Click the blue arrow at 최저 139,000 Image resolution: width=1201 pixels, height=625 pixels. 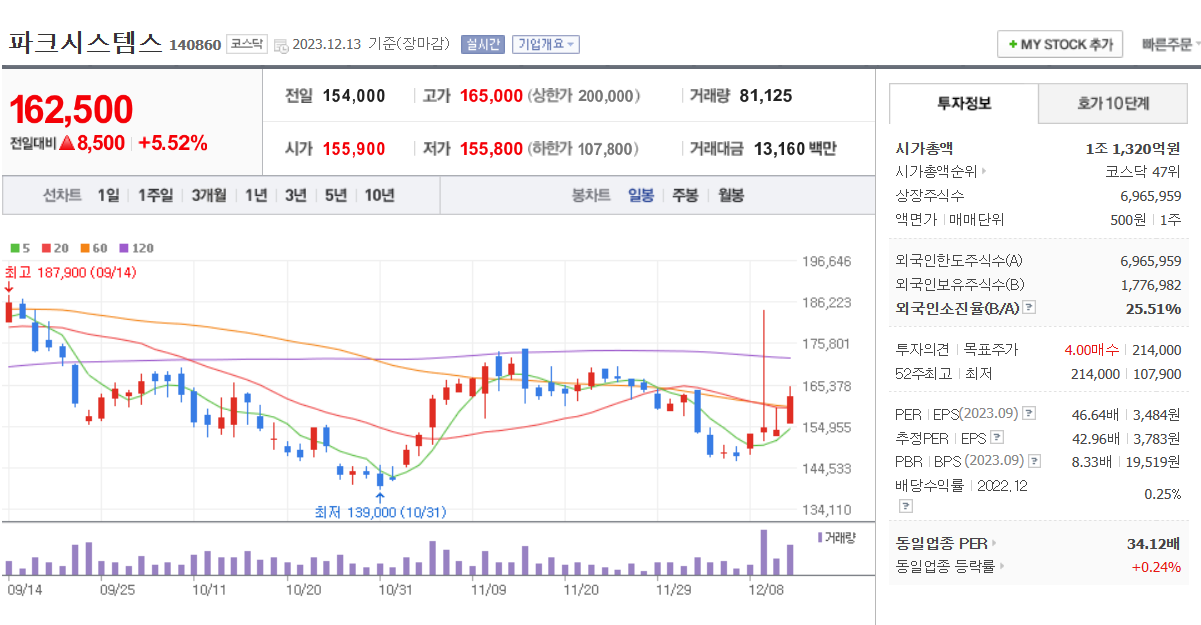pos(380,496)
